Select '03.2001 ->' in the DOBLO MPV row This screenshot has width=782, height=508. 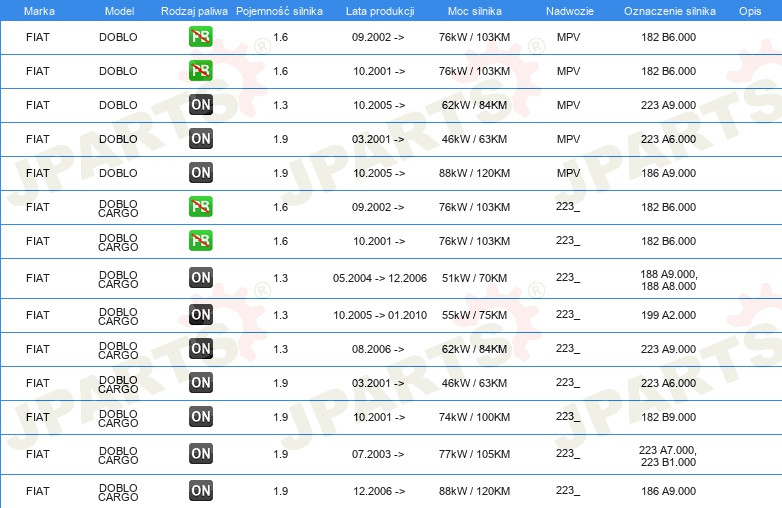(x=378, y=139)
